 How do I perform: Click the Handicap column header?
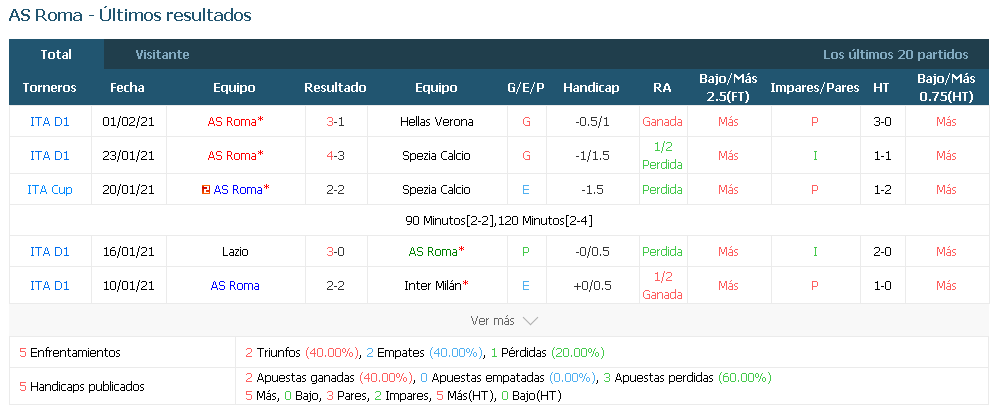coord(591,88)
